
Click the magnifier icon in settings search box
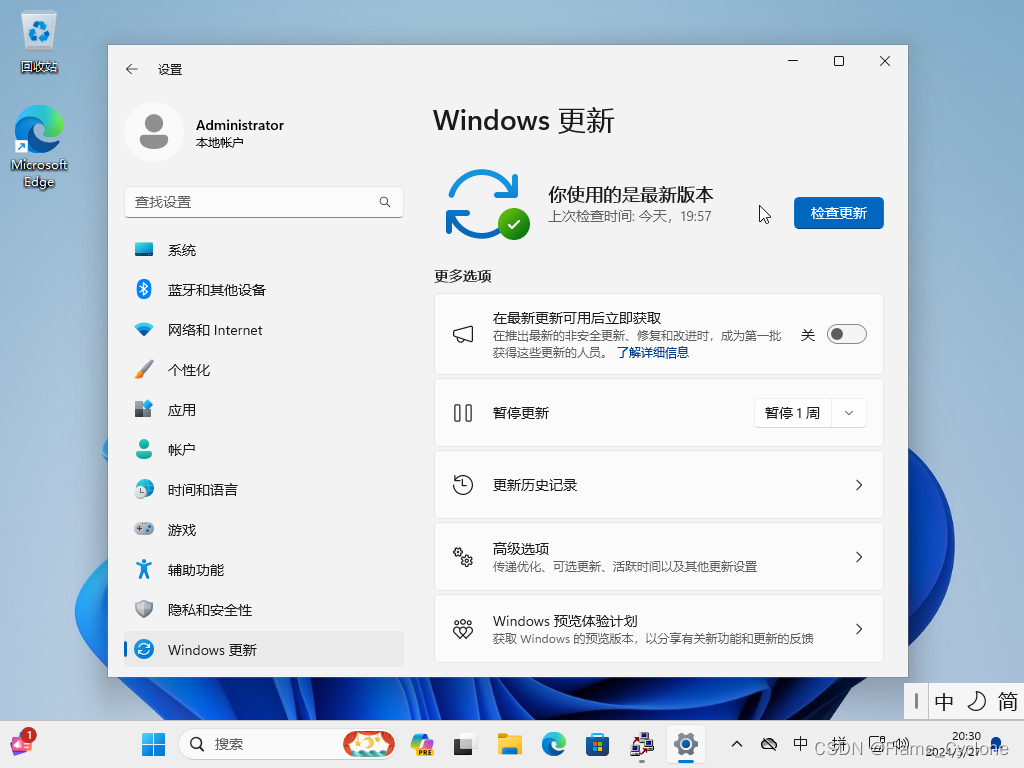coord(385,202)
